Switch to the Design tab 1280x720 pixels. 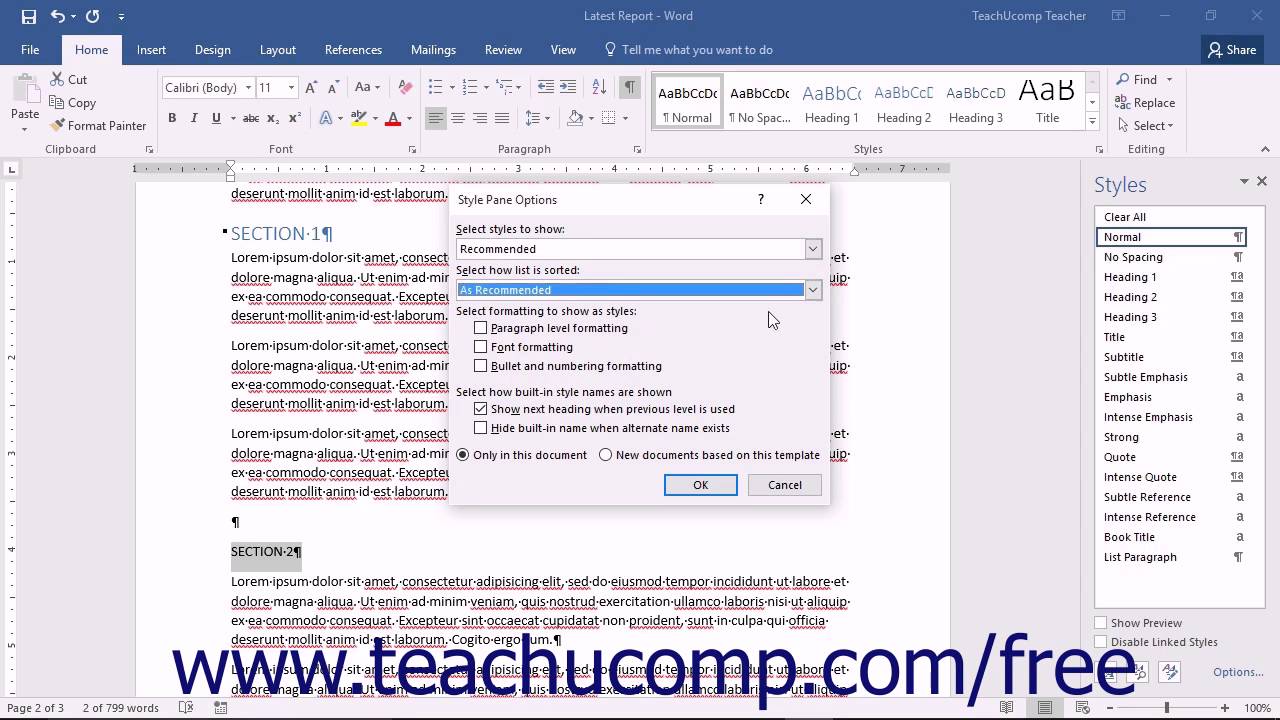[x=212, y=50]
